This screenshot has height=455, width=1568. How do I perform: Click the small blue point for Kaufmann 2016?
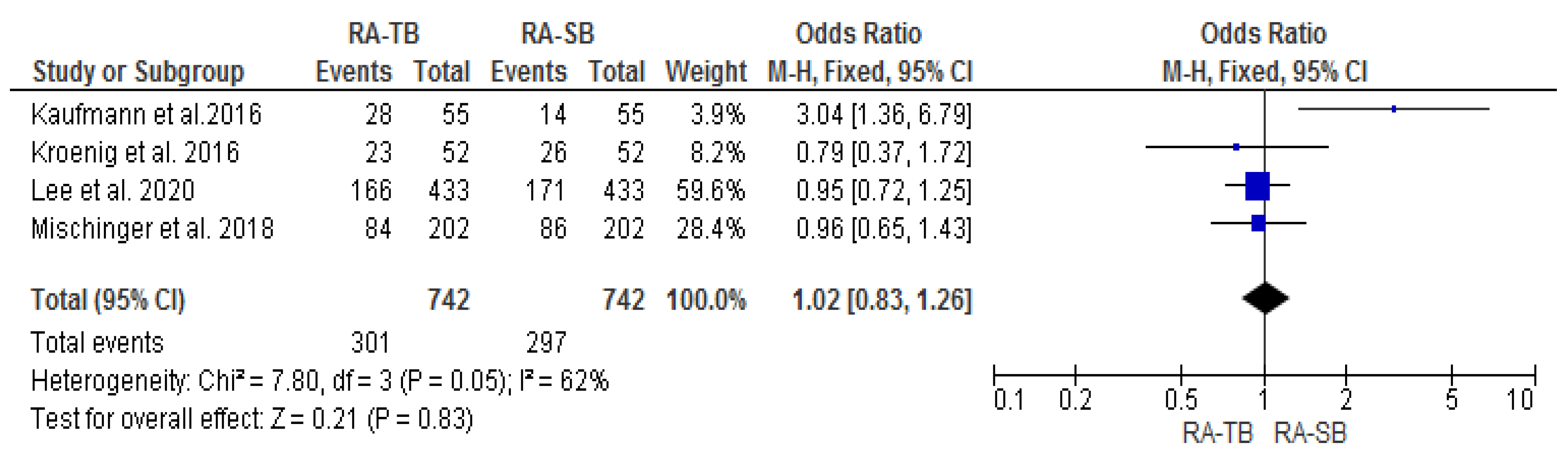coord(1393,109)
